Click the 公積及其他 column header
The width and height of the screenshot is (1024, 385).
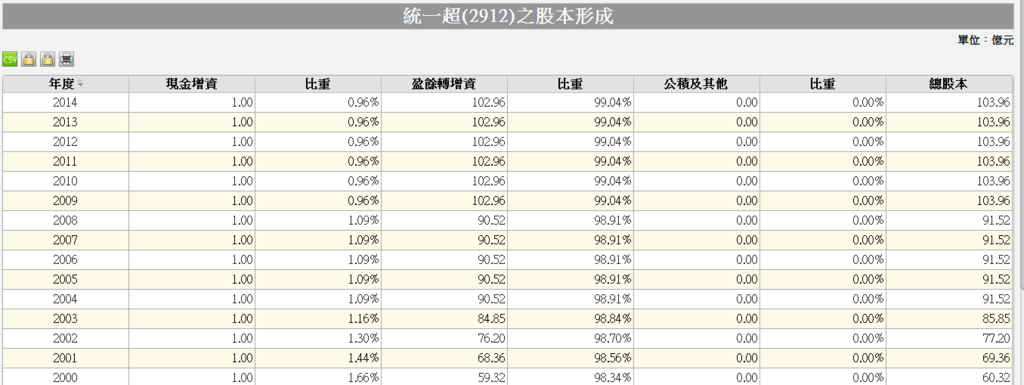click(x=696, y=84)
